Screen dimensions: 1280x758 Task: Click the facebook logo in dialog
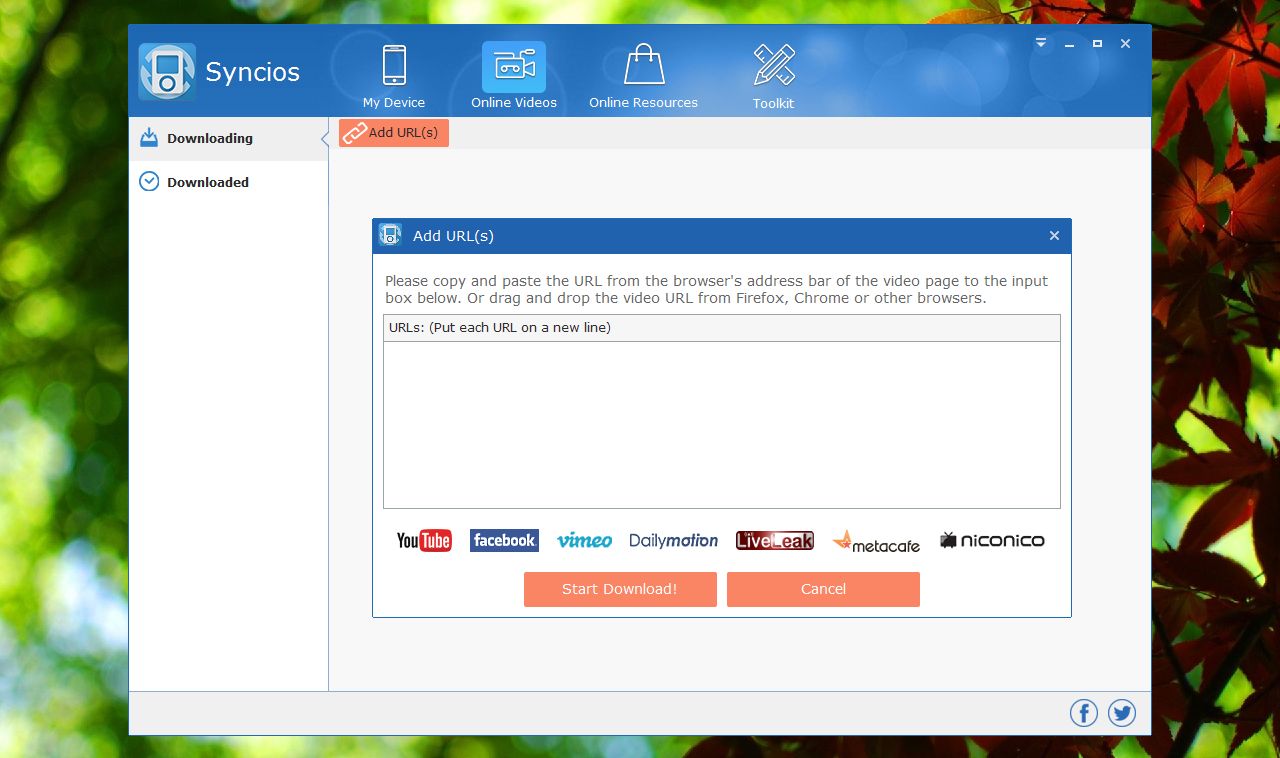(504, 540)
